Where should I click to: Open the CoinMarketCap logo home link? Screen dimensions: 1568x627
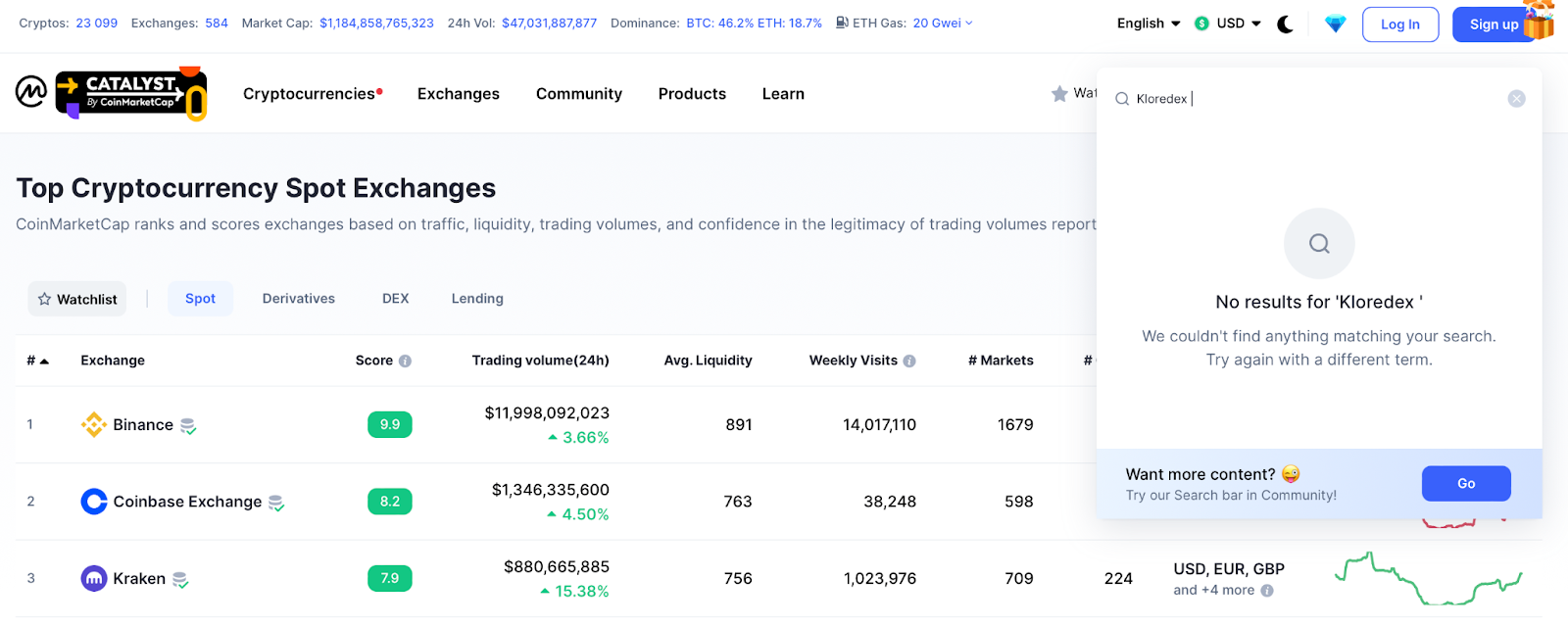pyautogui.click(x=31, y=92)
